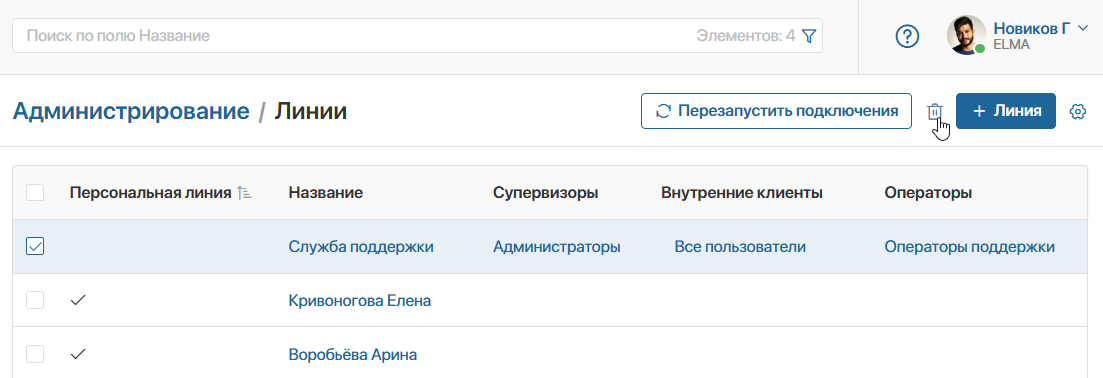Click the + Линия button

1006,111
